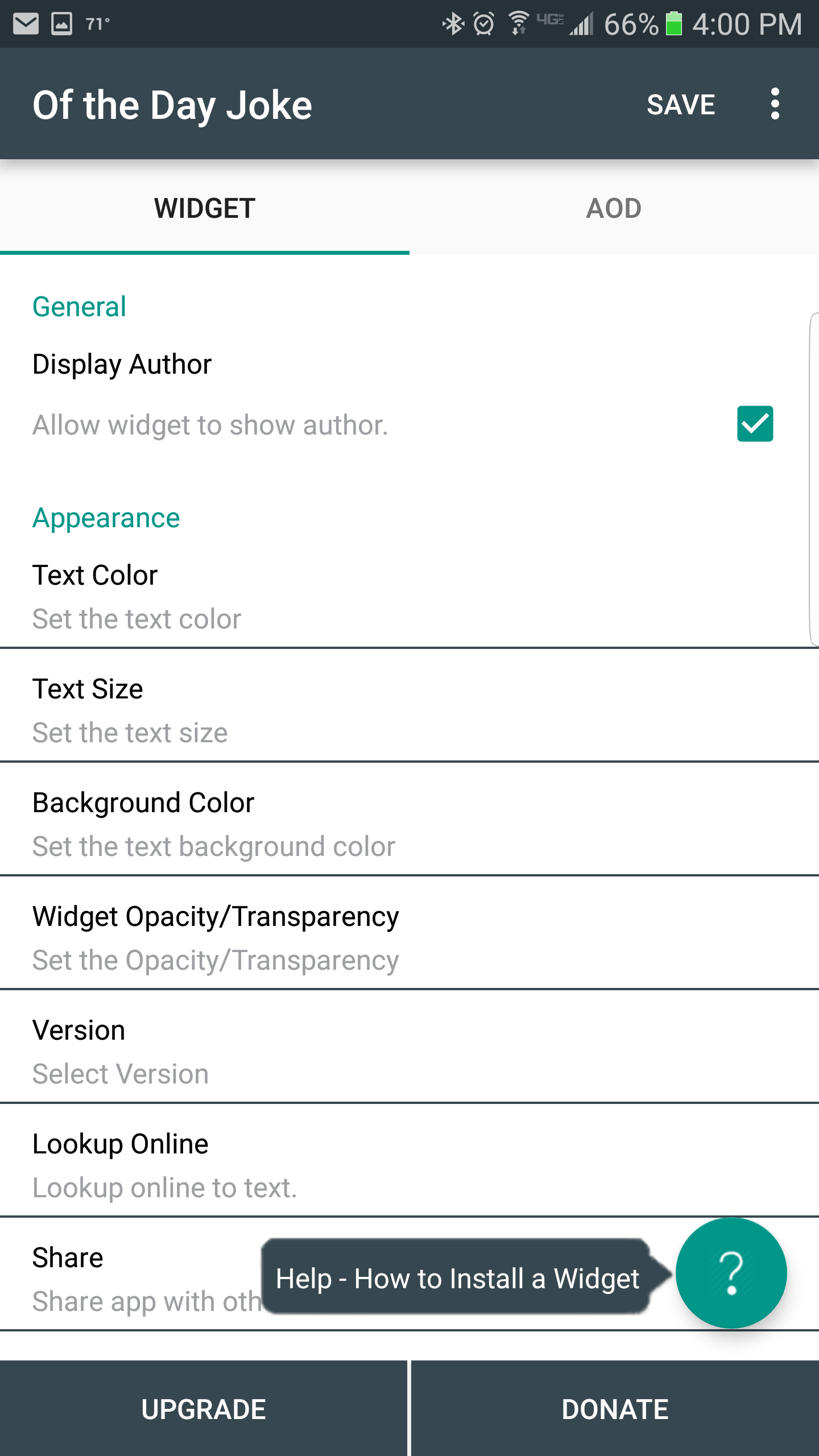Tap the battery indicator icon

[674, 24]
